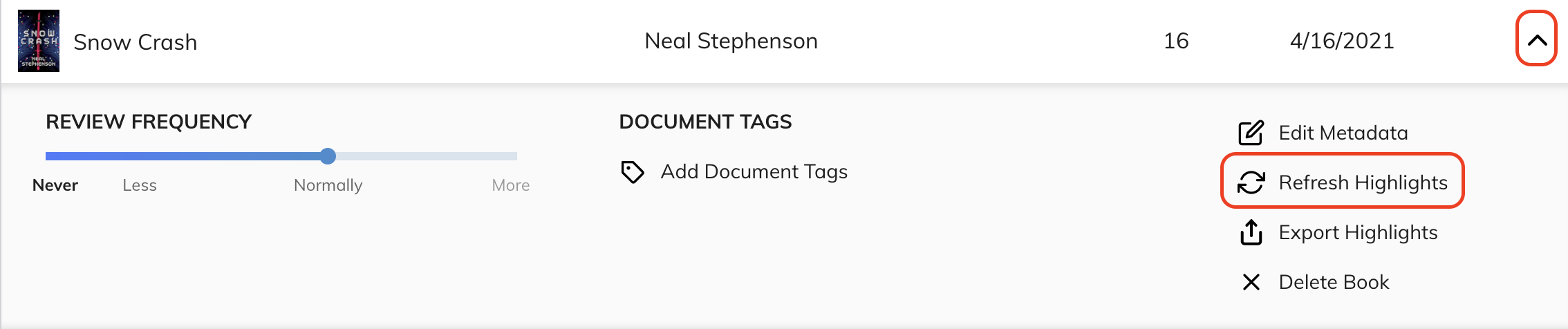Set review frequency to Never
The image size is (1568, 329).
point(55,185)
